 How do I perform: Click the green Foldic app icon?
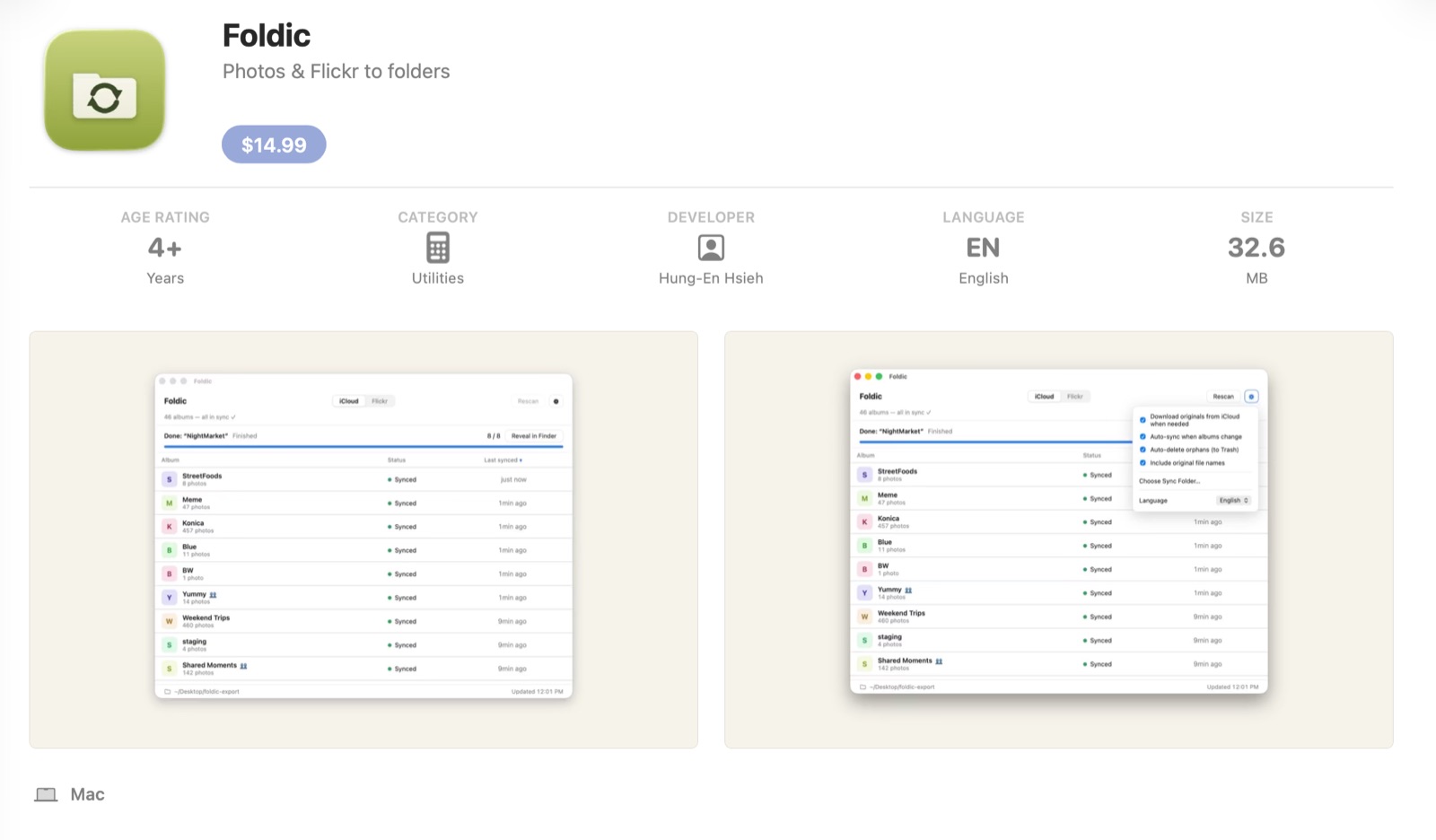[105, 90]
